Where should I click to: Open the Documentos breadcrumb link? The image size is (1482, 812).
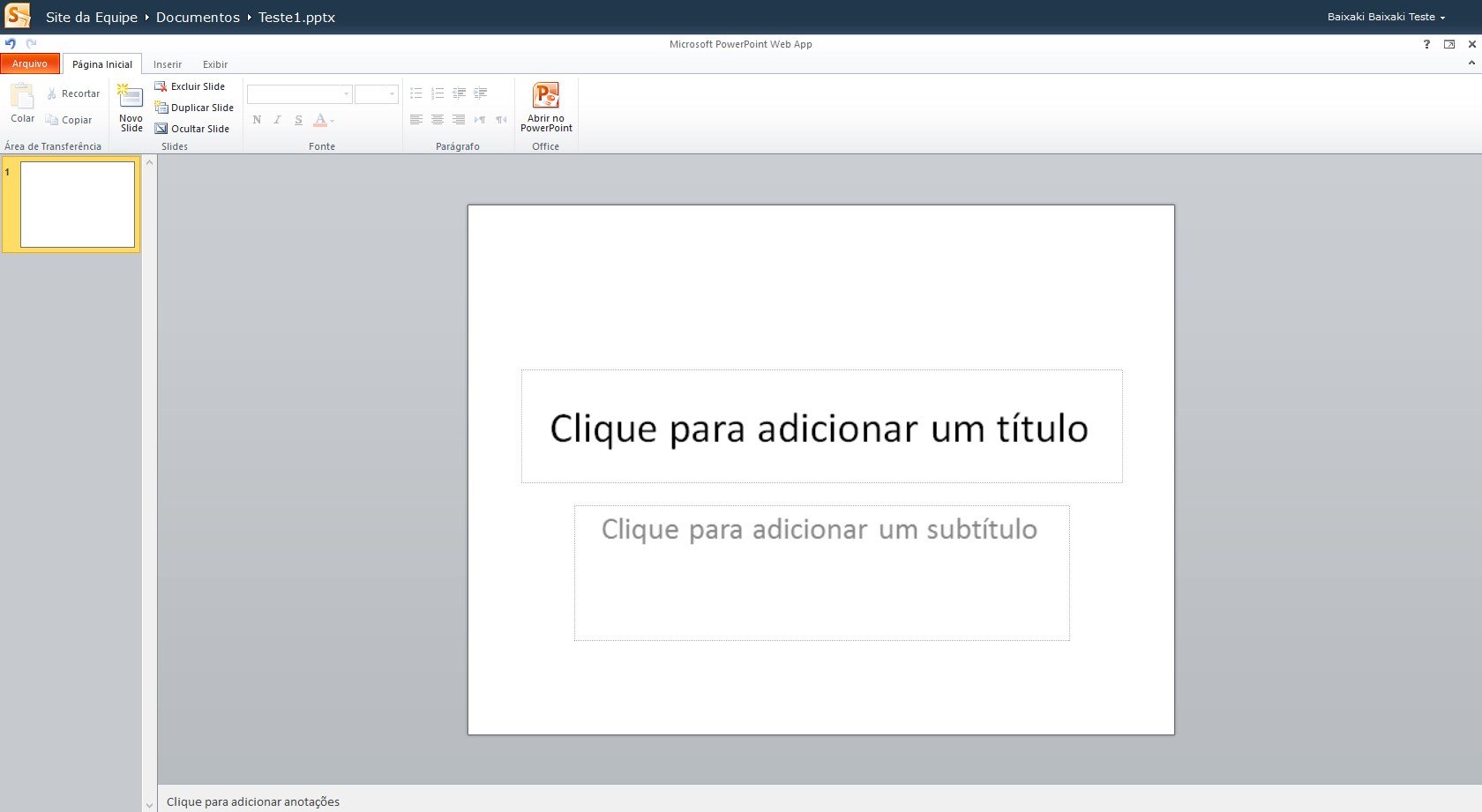pos(198,17)
